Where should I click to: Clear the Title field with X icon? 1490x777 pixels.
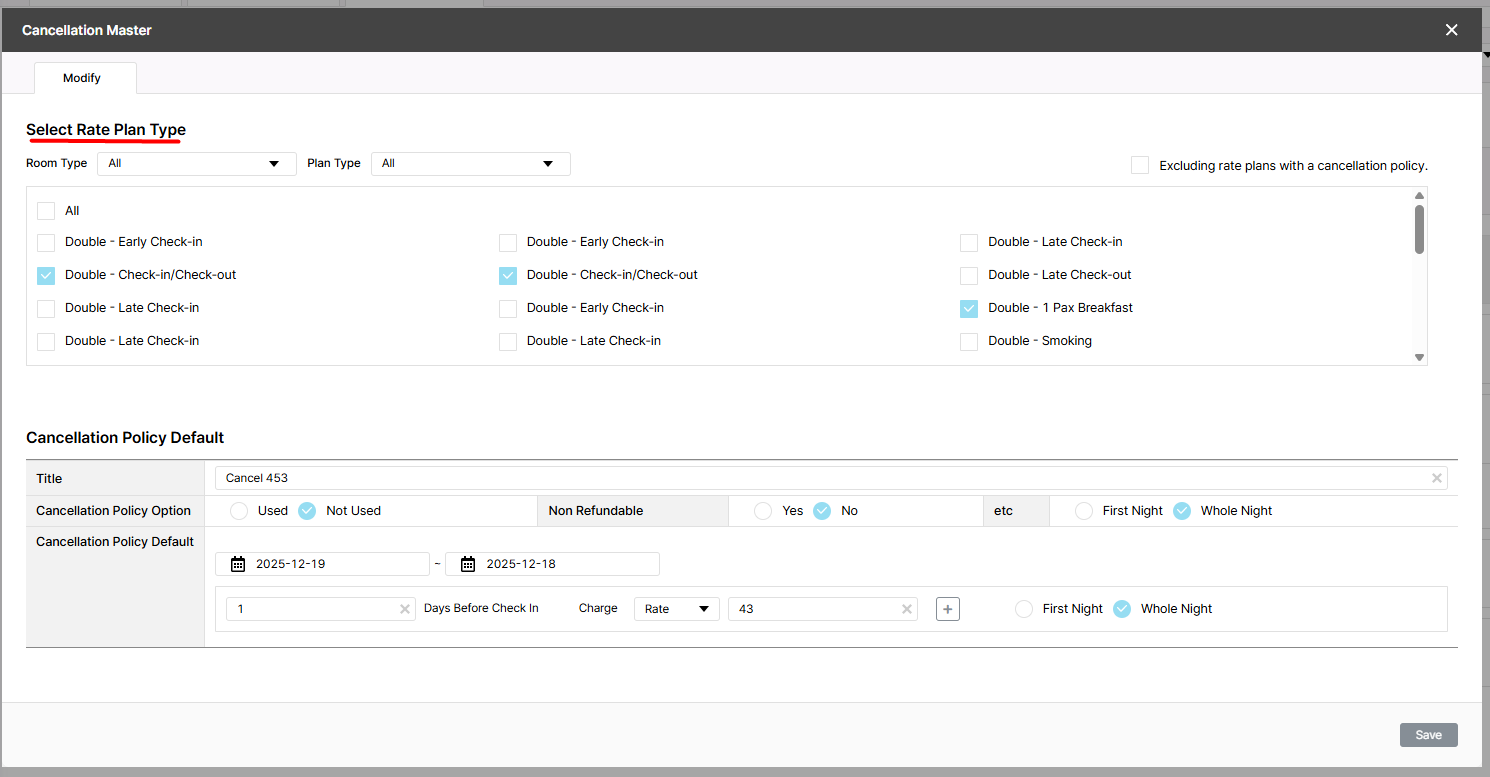(1437, 478)
